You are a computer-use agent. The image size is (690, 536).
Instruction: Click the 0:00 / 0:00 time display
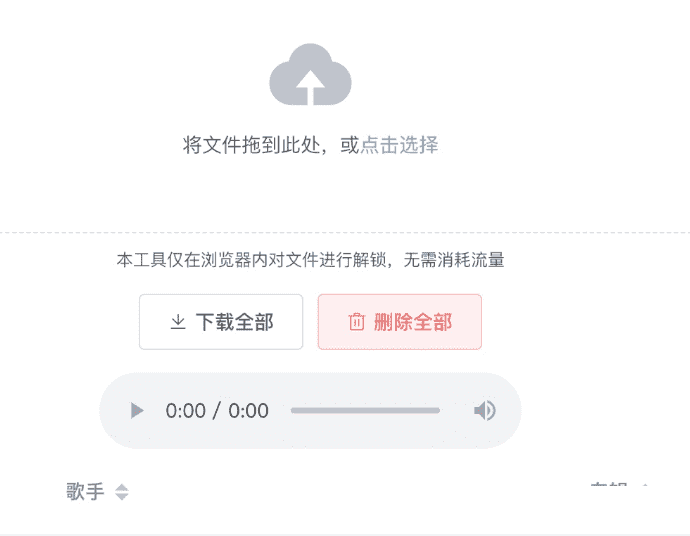[x=217, y=411]
